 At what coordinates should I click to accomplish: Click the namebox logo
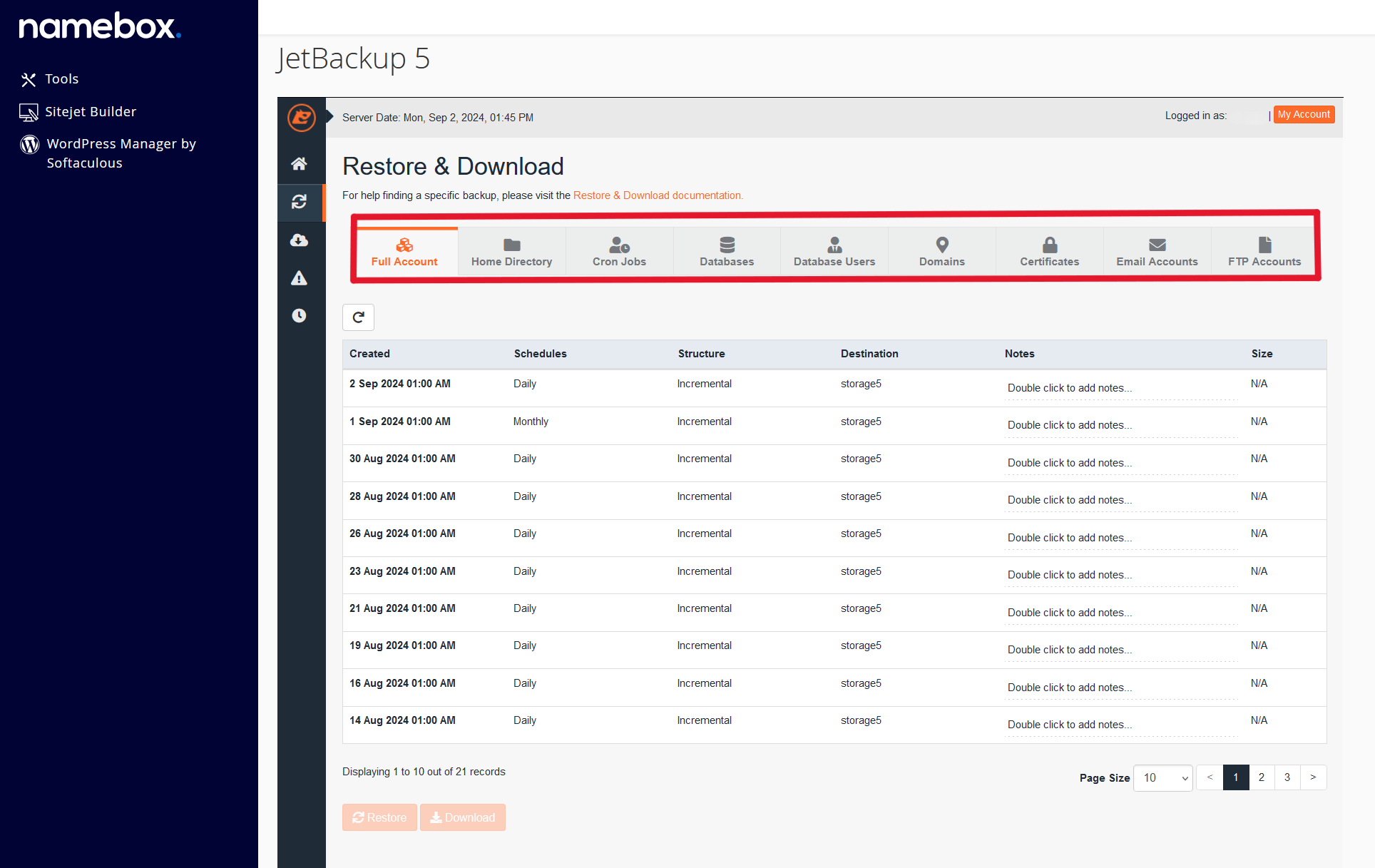(100, 26)
